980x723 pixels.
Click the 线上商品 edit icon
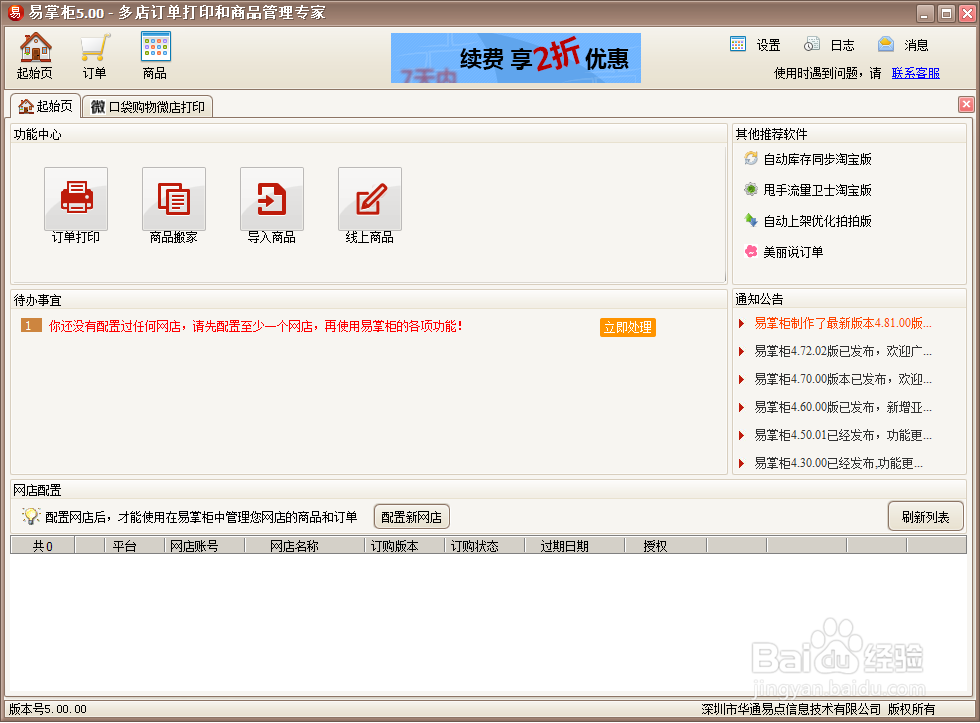click(x=370, y=199)
